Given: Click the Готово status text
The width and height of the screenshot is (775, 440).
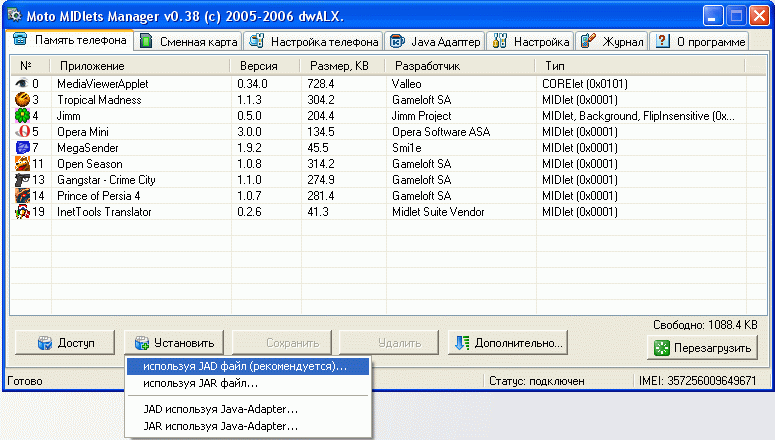Looking at the screenshot, I should 25,381.
